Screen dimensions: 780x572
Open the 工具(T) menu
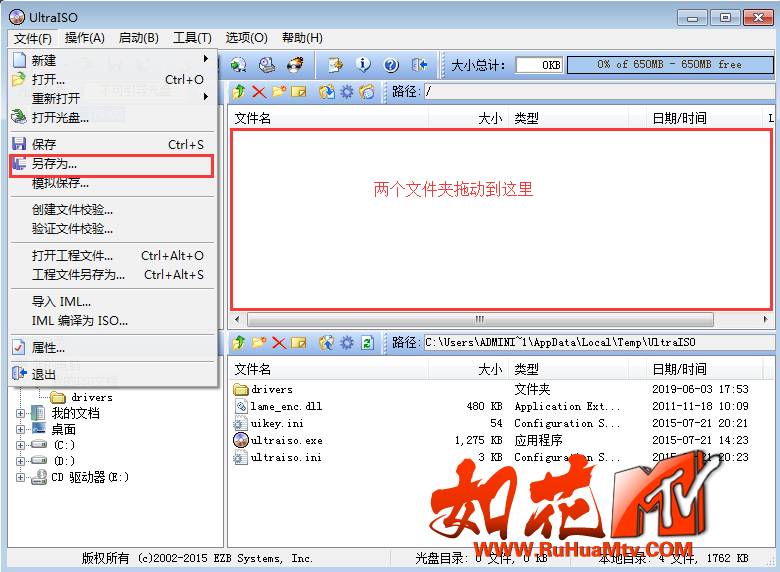pyautogui.click(x=192, y=38)
